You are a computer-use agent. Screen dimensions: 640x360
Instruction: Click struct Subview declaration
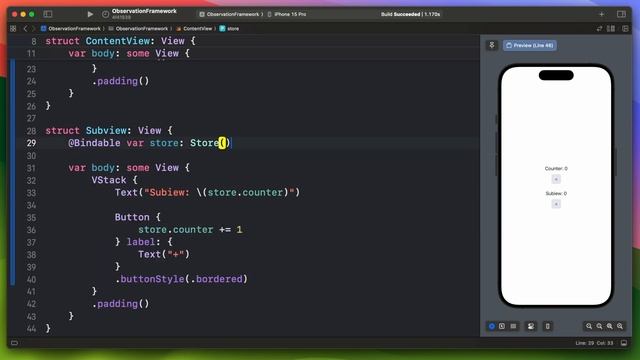point(109,131)
